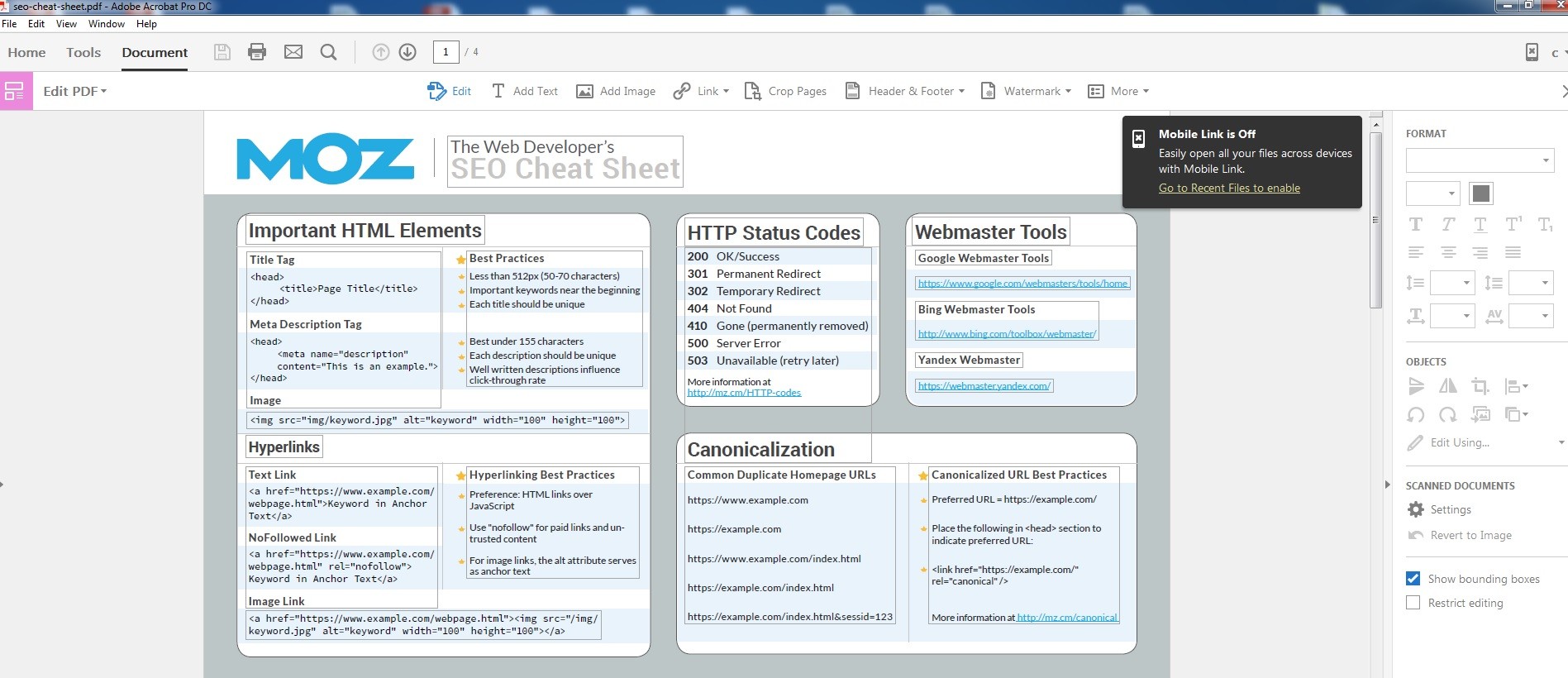Align text left

(1416, 252)
